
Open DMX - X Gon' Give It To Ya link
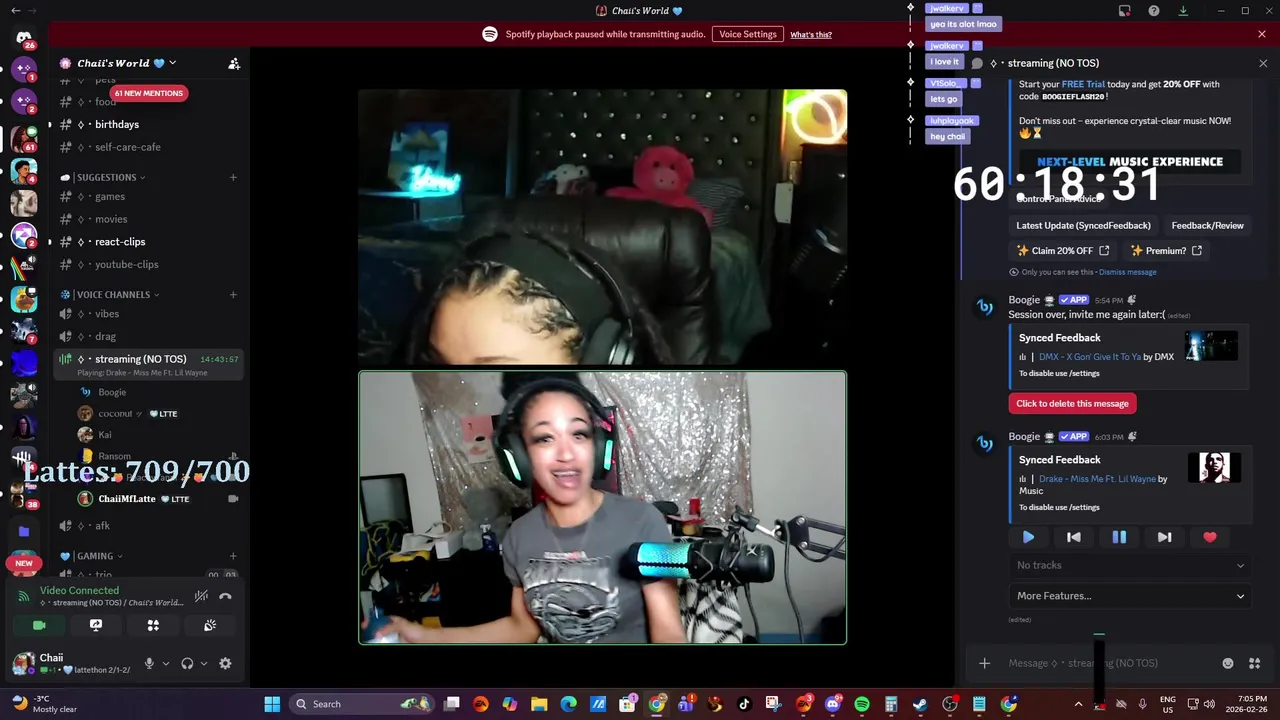(1090, 357)
